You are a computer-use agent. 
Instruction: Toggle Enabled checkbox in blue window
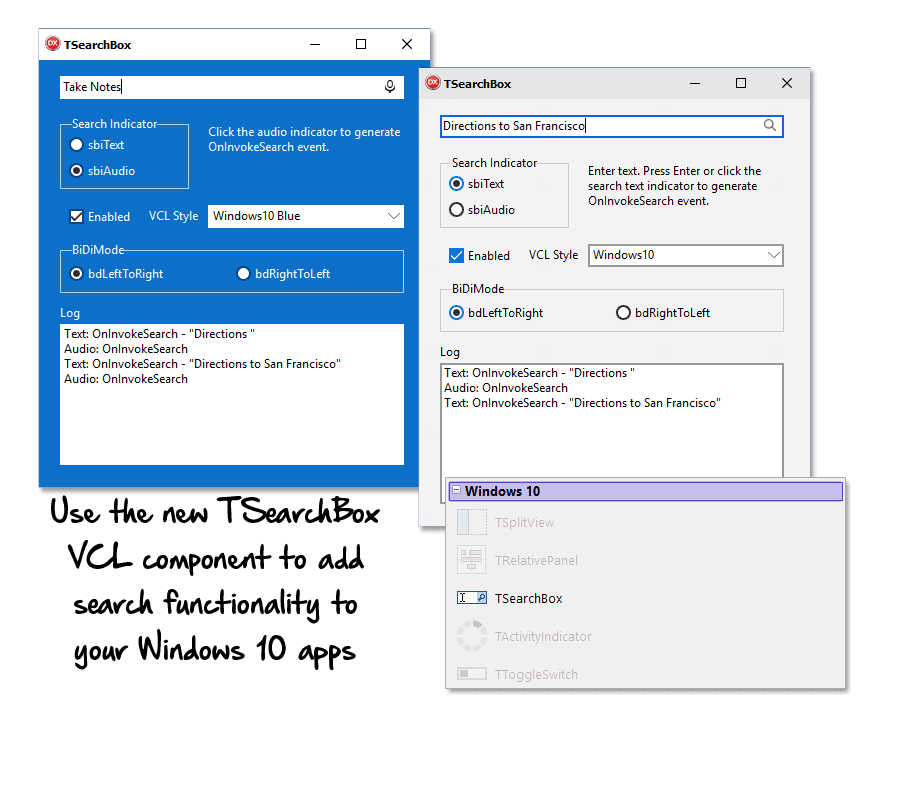coord(76,217)
